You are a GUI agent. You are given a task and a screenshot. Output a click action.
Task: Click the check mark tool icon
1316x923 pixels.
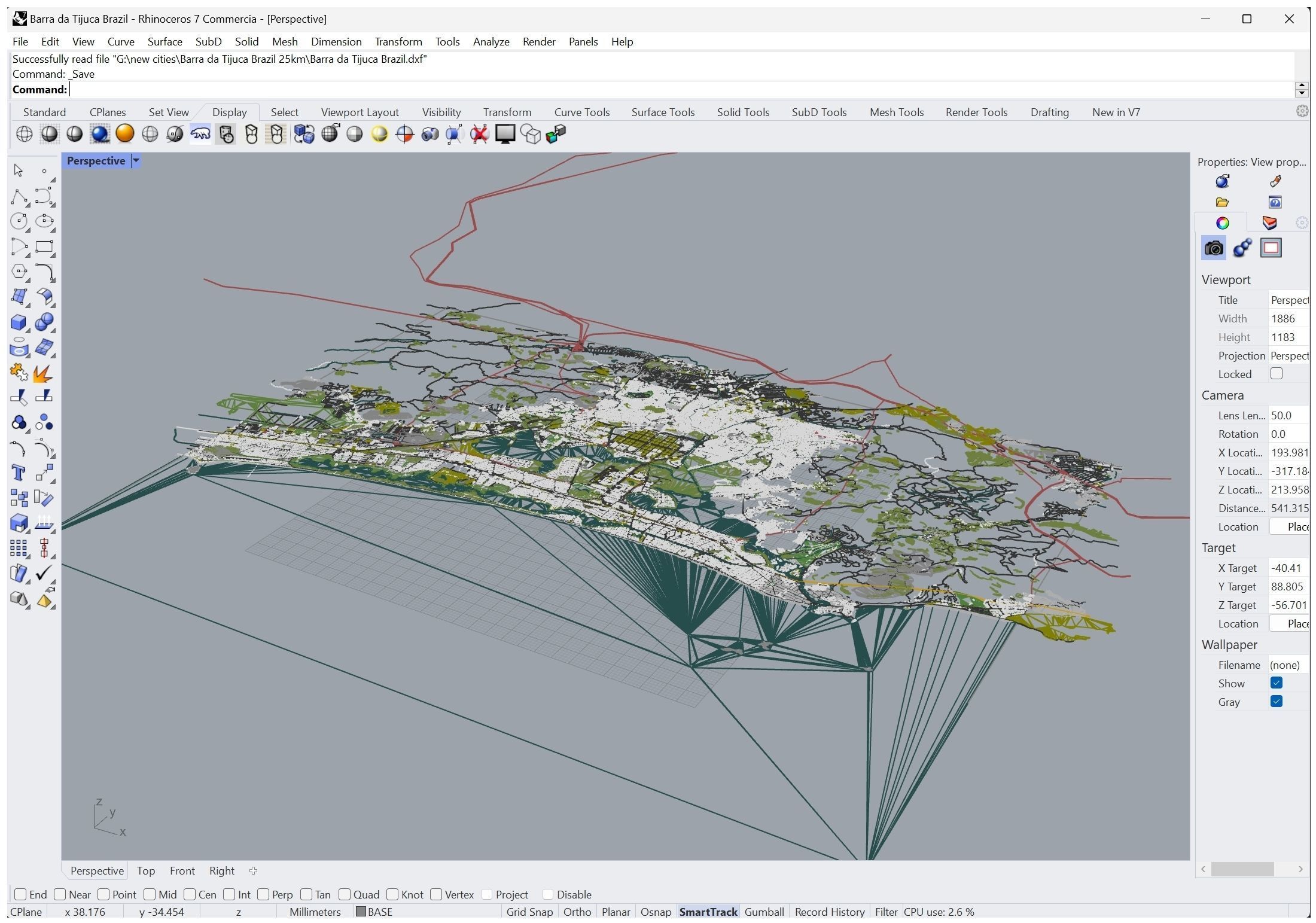pos(44,574)
